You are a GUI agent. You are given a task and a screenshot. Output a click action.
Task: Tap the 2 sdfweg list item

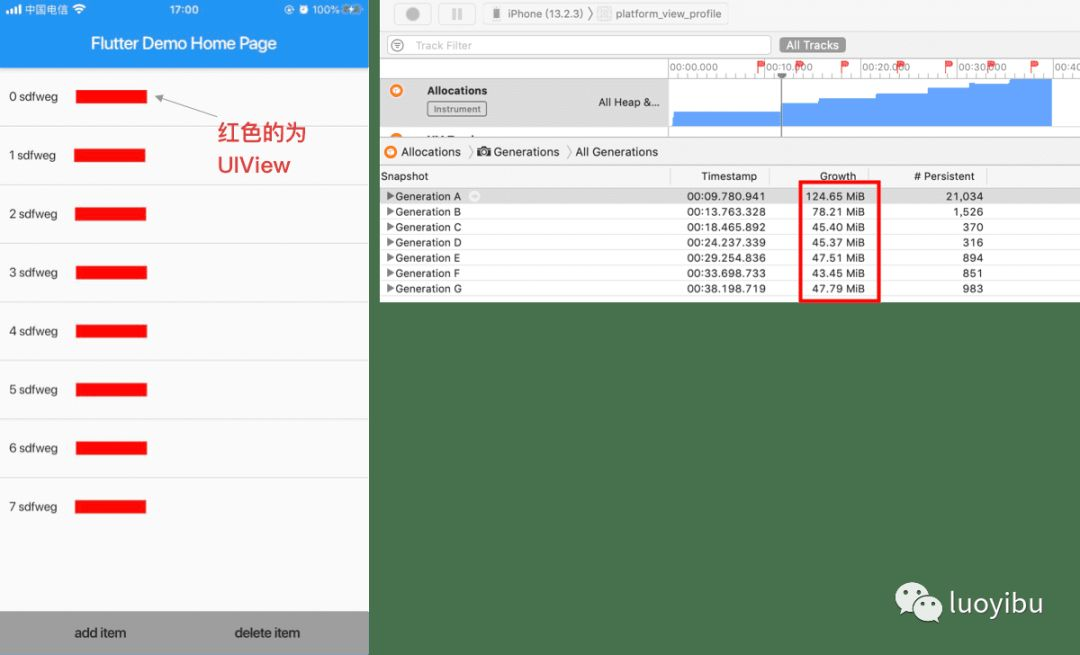(x=184, y=214)
